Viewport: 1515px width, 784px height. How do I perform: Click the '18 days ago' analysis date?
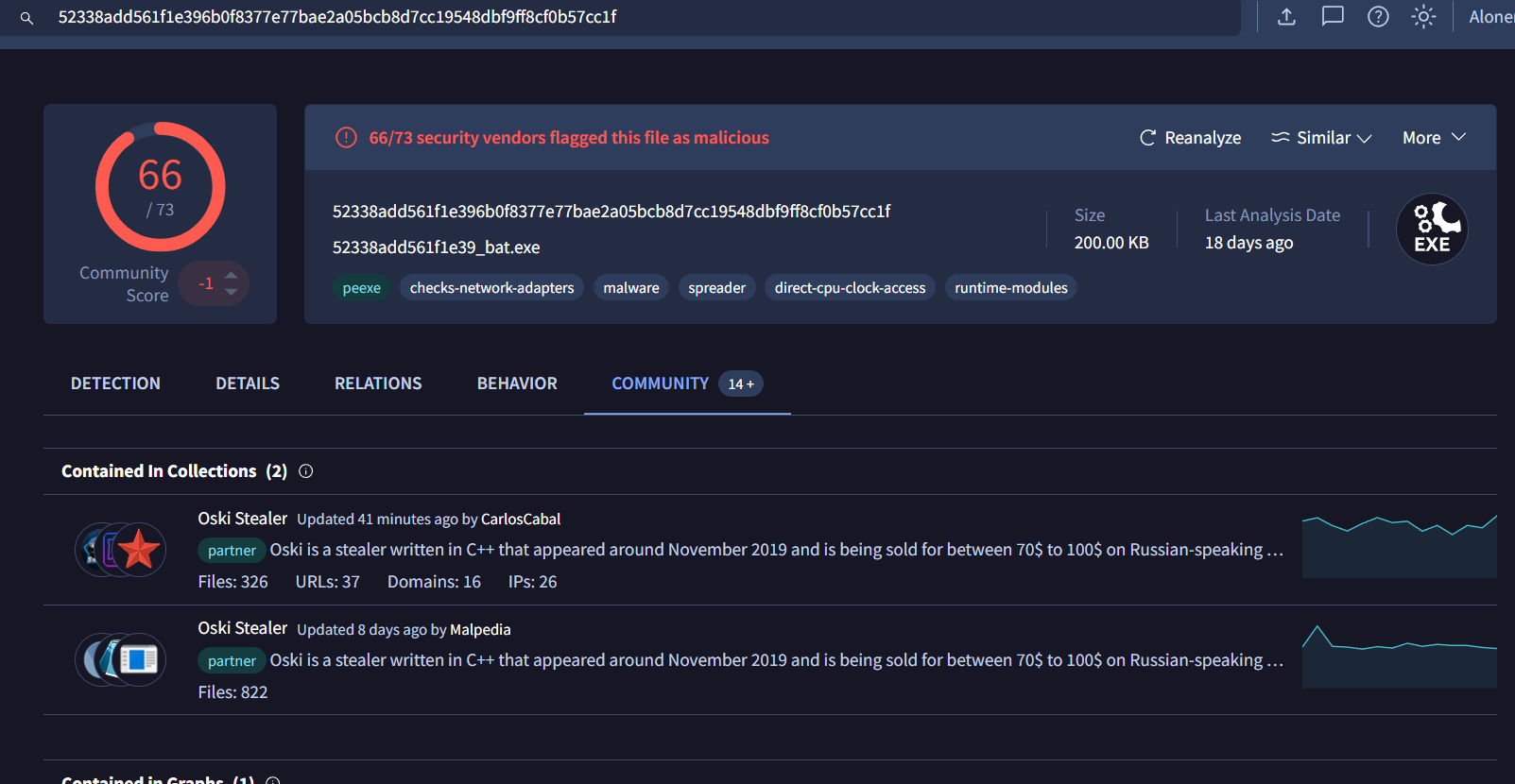[x=1249, y=243]
